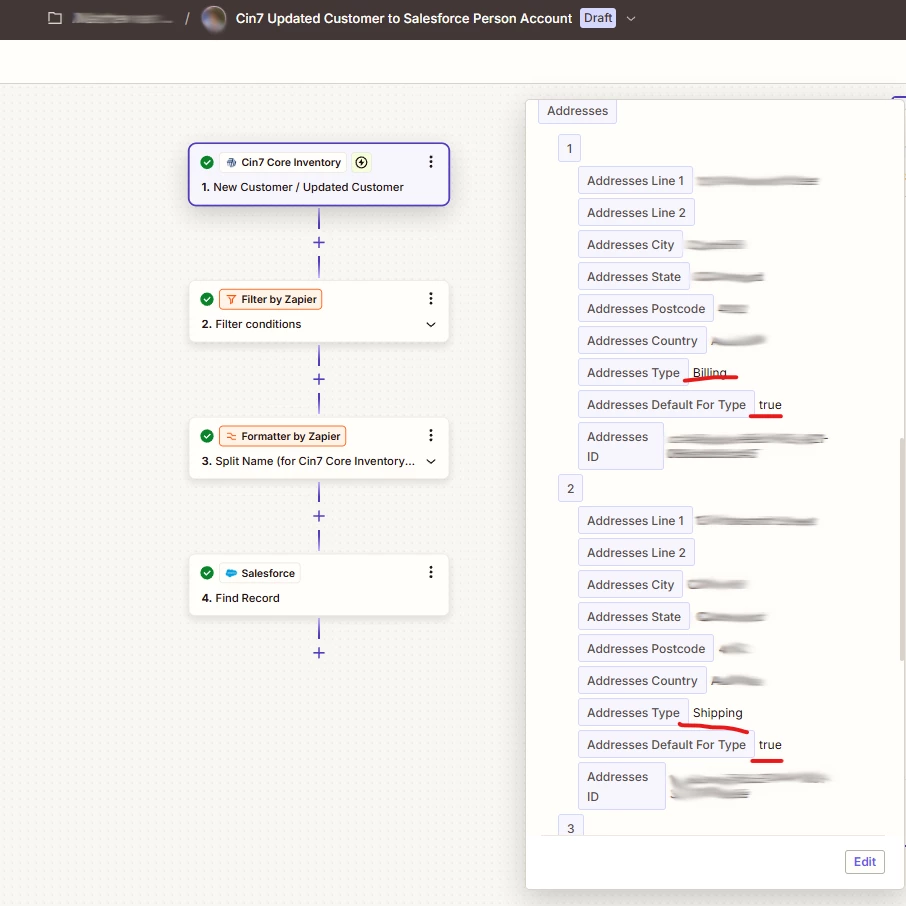Expand the Filter conditions step chevron
906x906 pixels.
[x=430, y=324]
